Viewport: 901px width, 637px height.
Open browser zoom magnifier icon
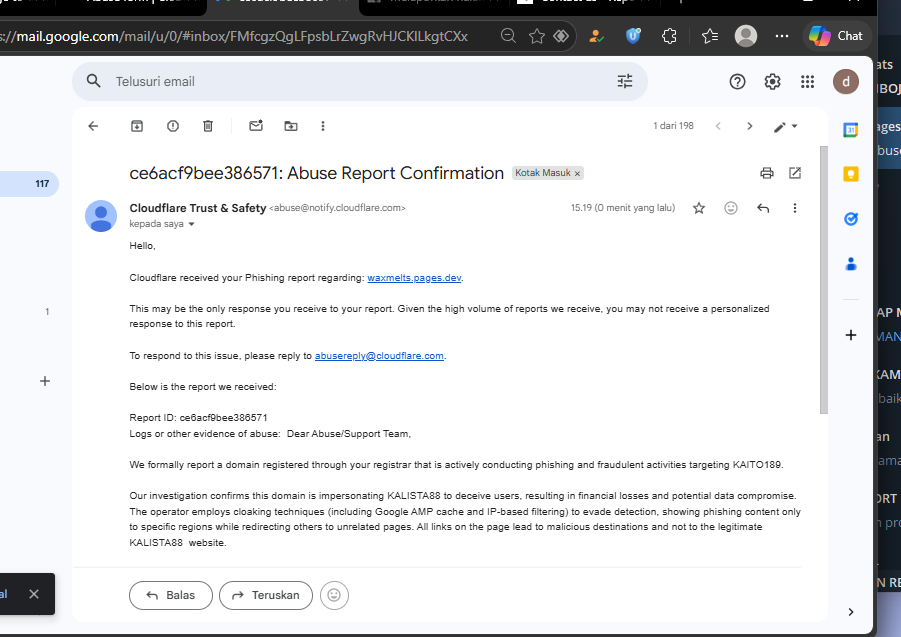[508, 36]
